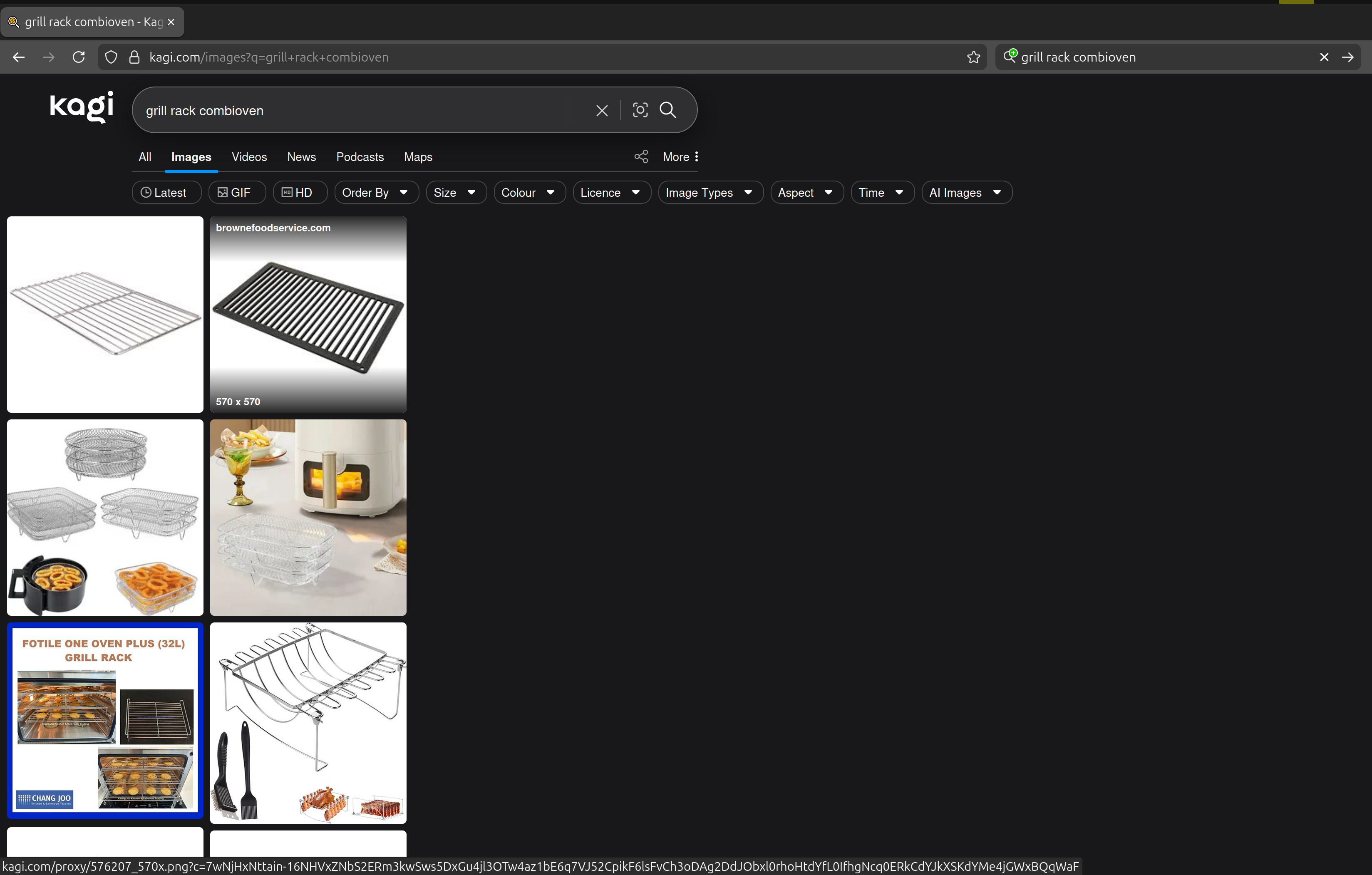The image size is (1372, 875).
Task: Clear the search query with the X icon
Action: [602, 110]
